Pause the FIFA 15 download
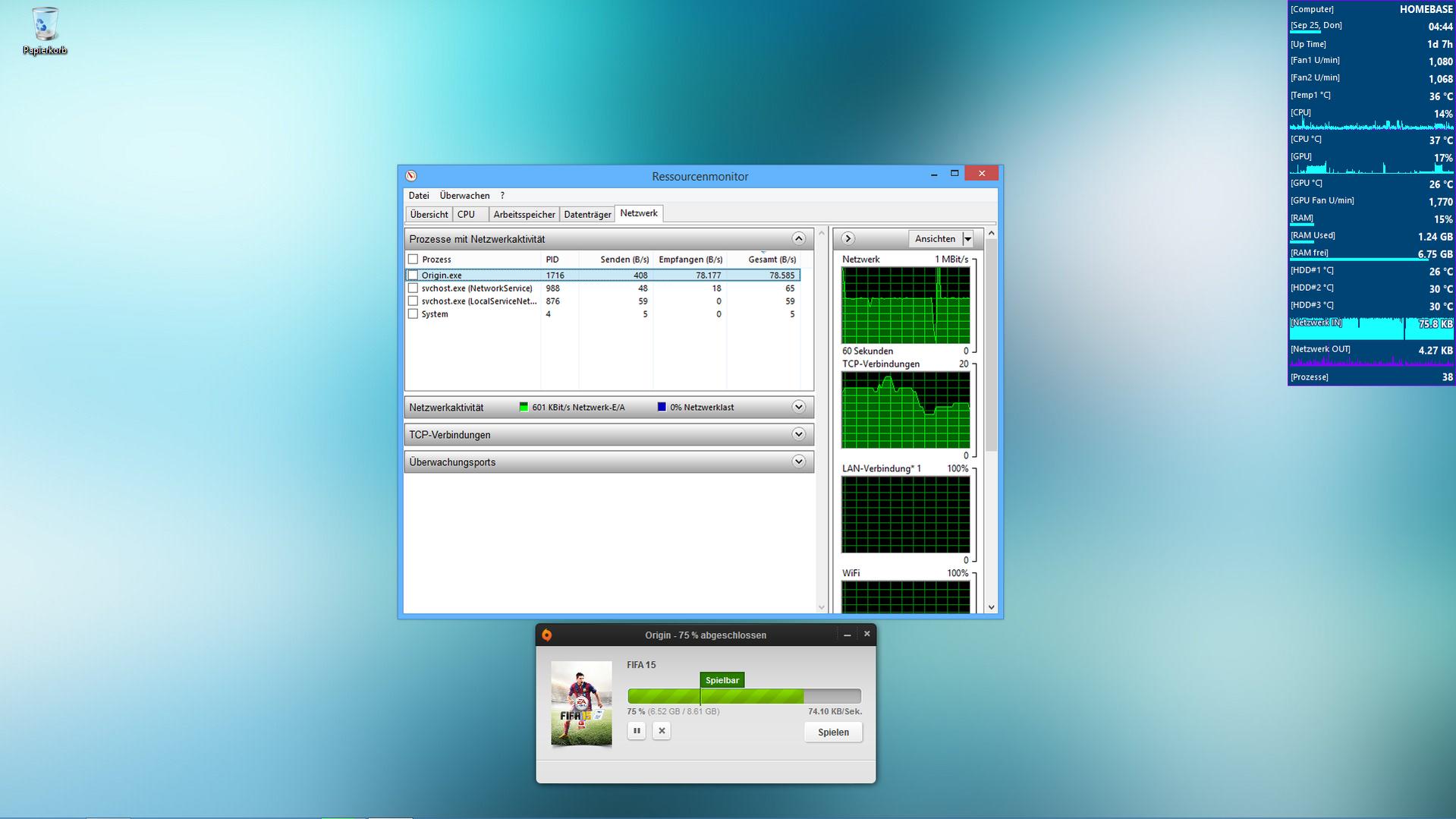This screenshot has width=1456, height=819. point(637,731)
